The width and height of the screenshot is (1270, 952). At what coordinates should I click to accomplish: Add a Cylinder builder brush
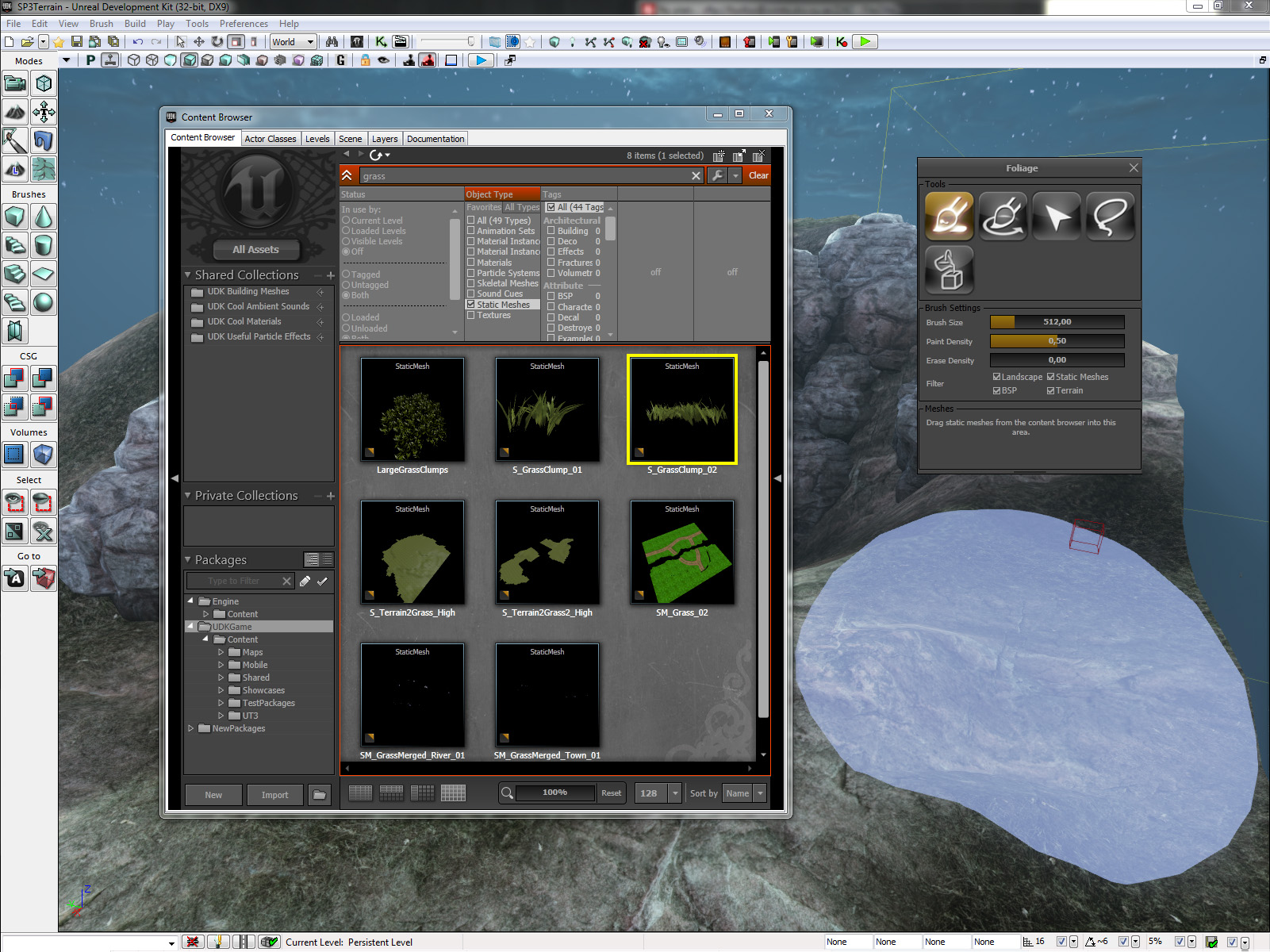click(x=44, y=245)
